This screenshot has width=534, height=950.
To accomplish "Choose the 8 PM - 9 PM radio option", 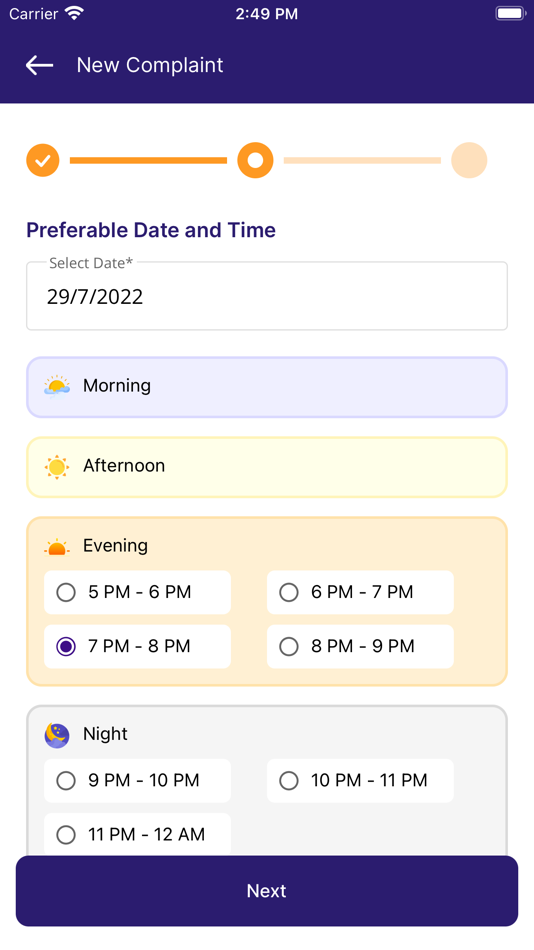I will coord(360,646).
